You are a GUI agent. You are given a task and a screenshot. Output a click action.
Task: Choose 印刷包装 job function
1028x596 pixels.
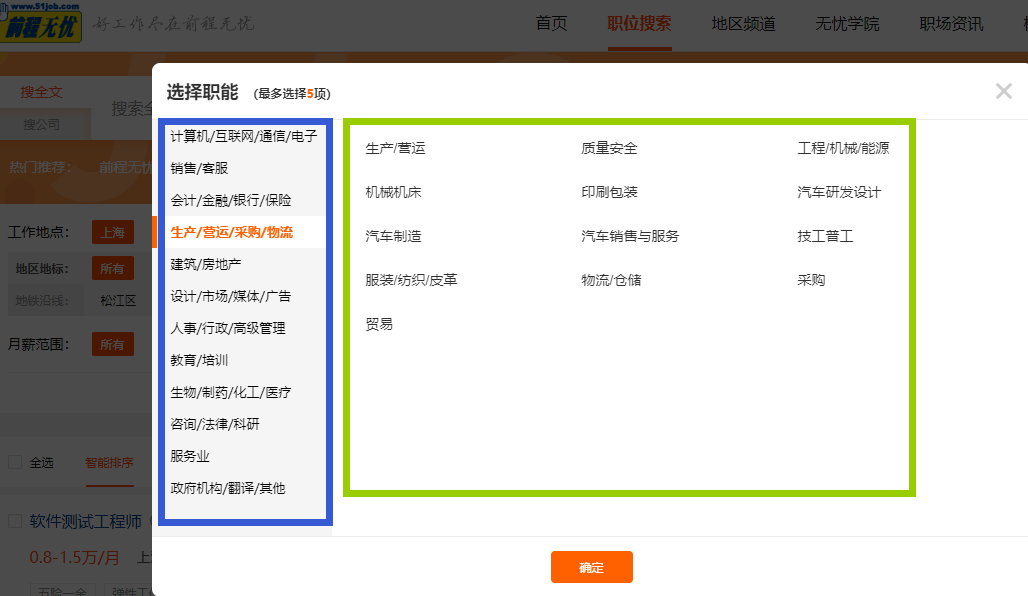(x=609, y=192)
